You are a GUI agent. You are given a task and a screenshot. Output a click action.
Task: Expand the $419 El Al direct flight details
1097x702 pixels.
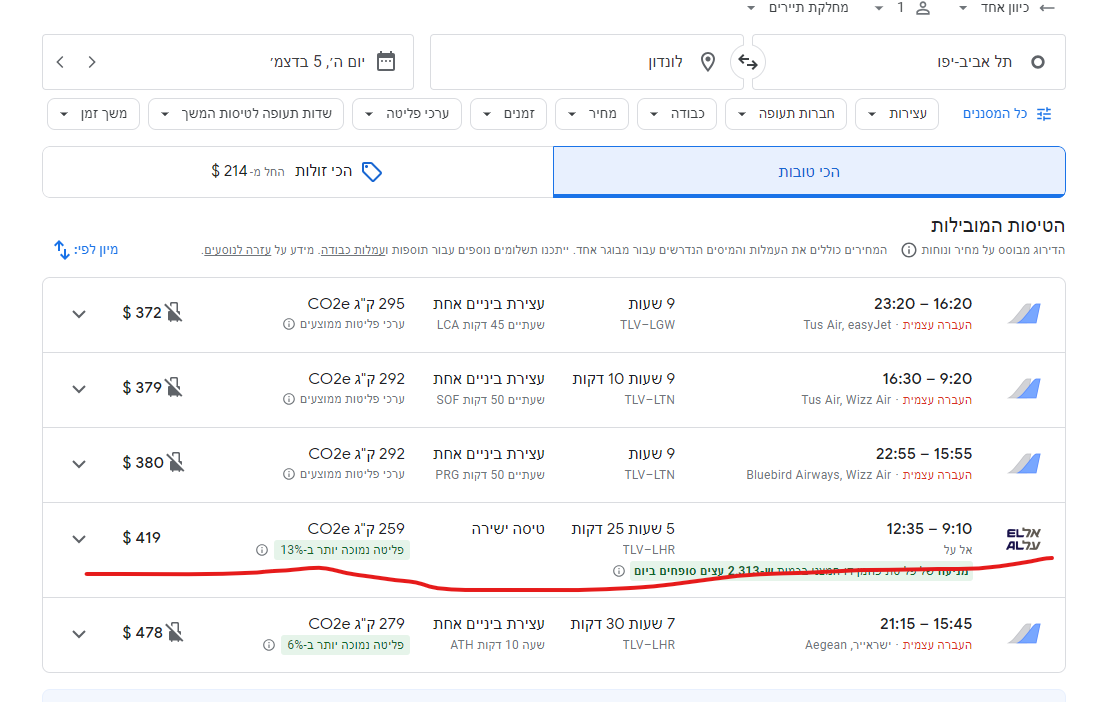click(x=79, y=539)
